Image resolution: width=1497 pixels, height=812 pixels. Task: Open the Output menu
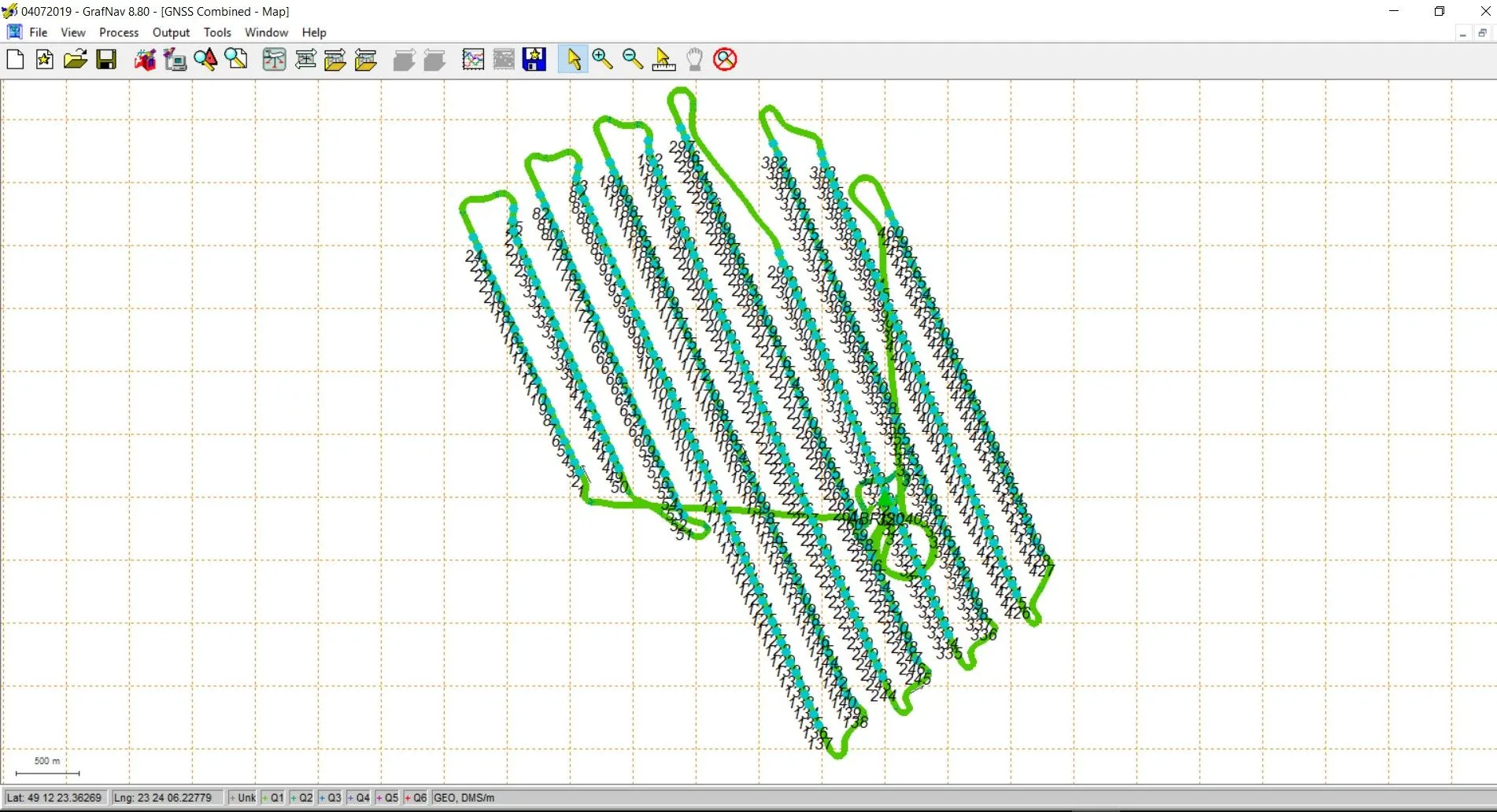171,32
